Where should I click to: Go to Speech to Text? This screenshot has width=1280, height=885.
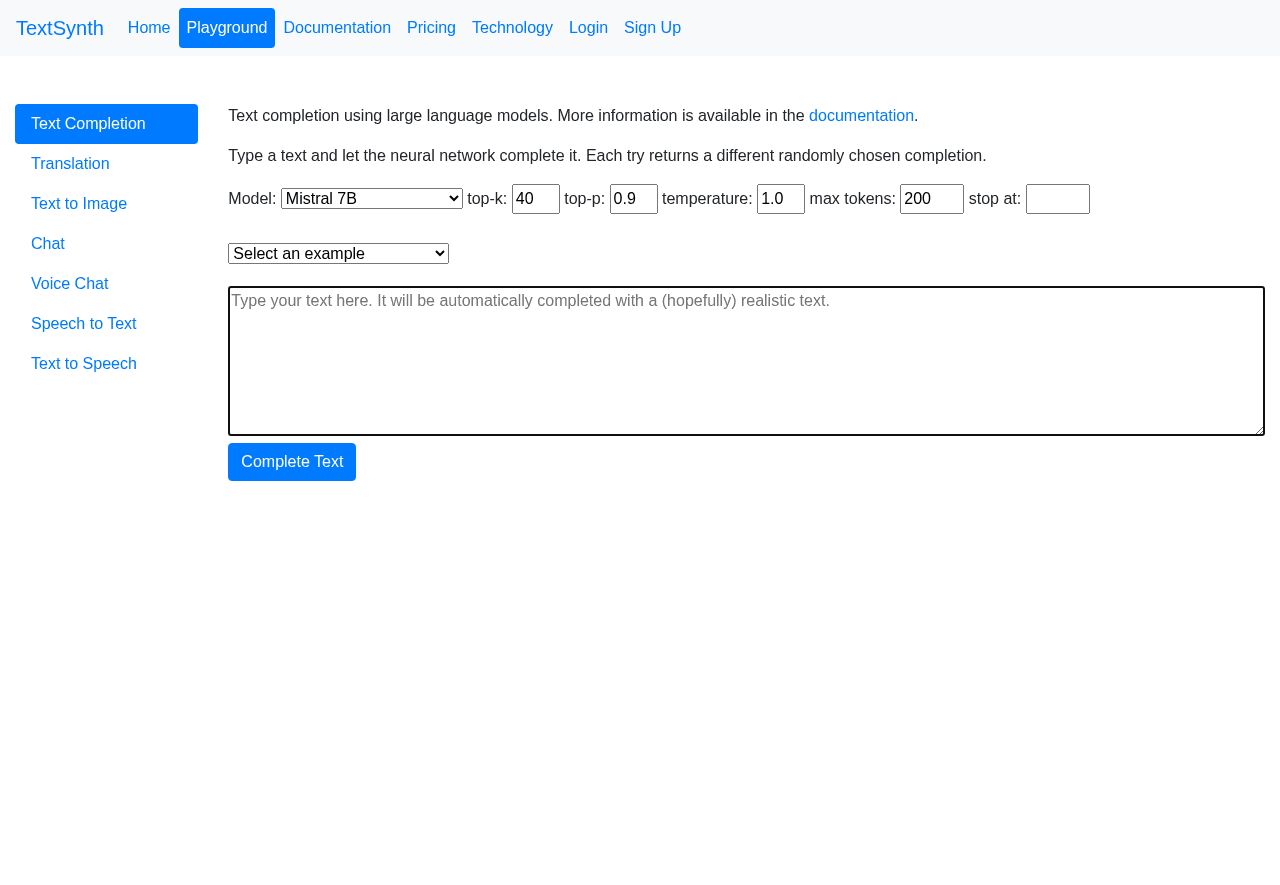(83, 321)
